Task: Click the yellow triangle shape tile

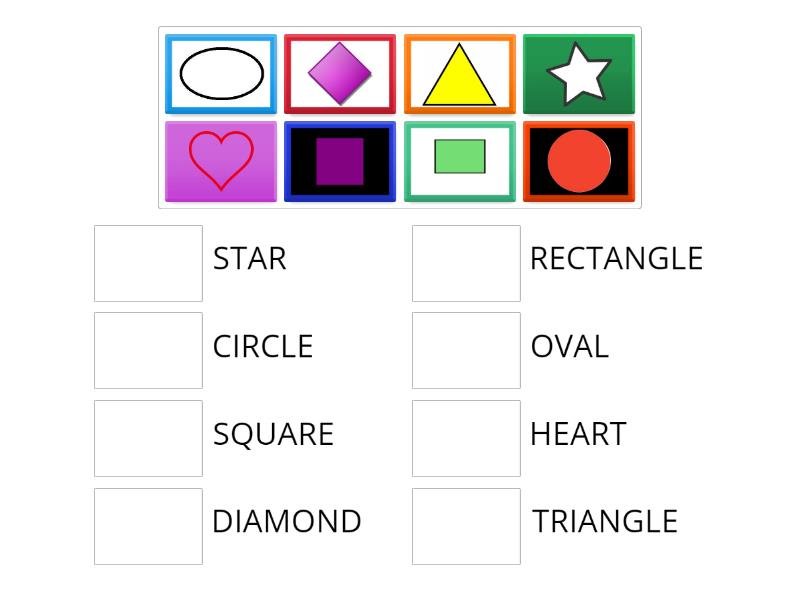Action: pos(460,73)
